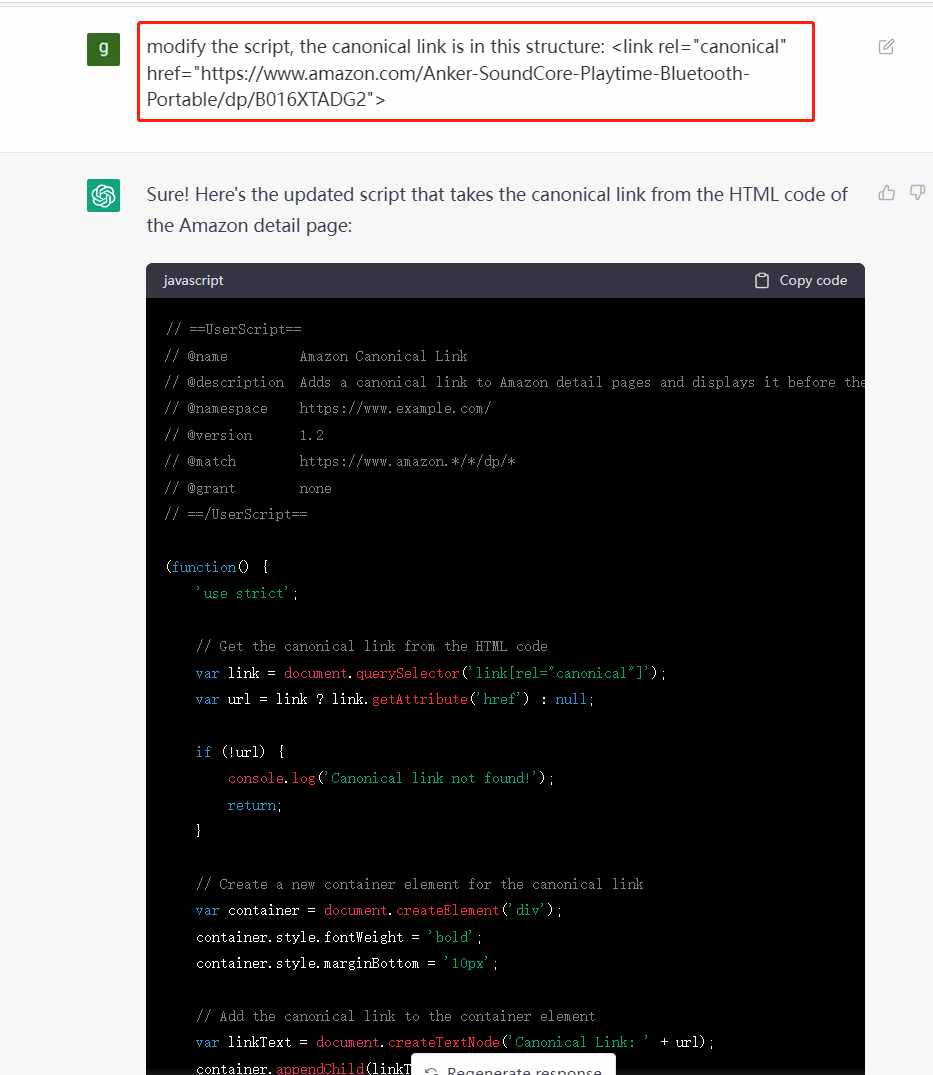The width and height of the screenshot is (933, 1075).
Task: Click the 'var container = document.createElement' line
Action: [x=378, y=910]
